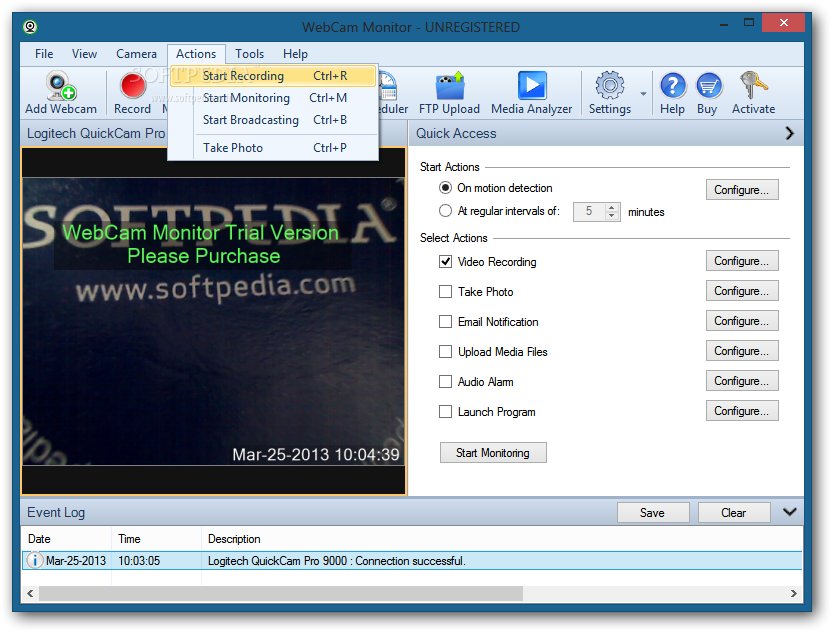Increase the interval minutes spinner up
The height and width of the screenshot is (632, 832).
point(612,207)
